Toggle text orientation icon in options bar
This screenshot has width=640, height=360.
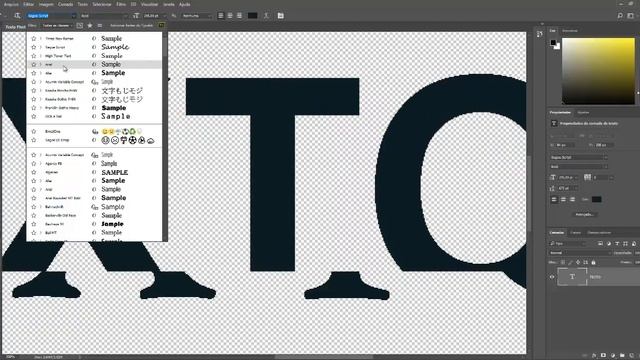point(17,16)
